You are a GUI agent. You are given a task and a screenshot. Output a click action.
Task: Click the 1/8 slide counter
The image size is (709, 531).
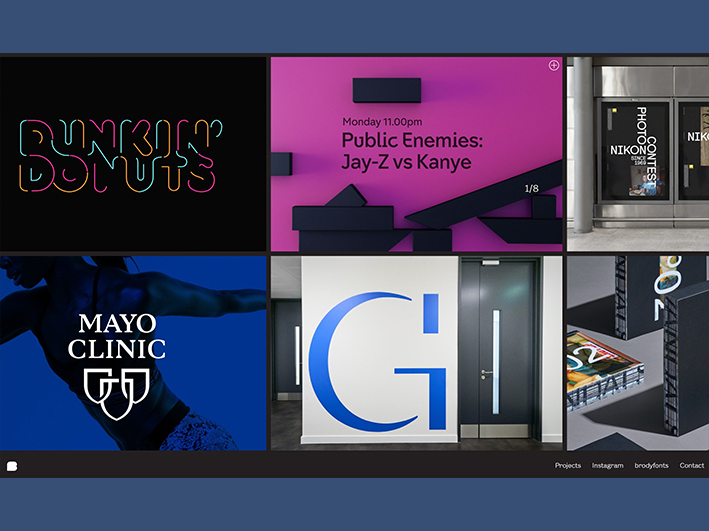tap(531, 188)
